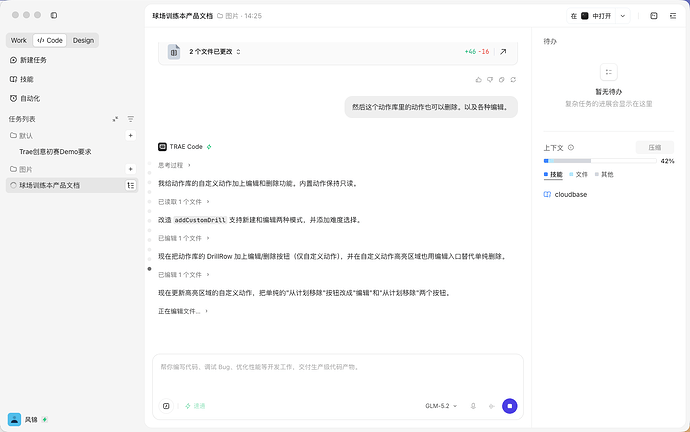Screen dimensions: 690x432
Task: Switch to the Design mode tab
Action: [83, 40]
